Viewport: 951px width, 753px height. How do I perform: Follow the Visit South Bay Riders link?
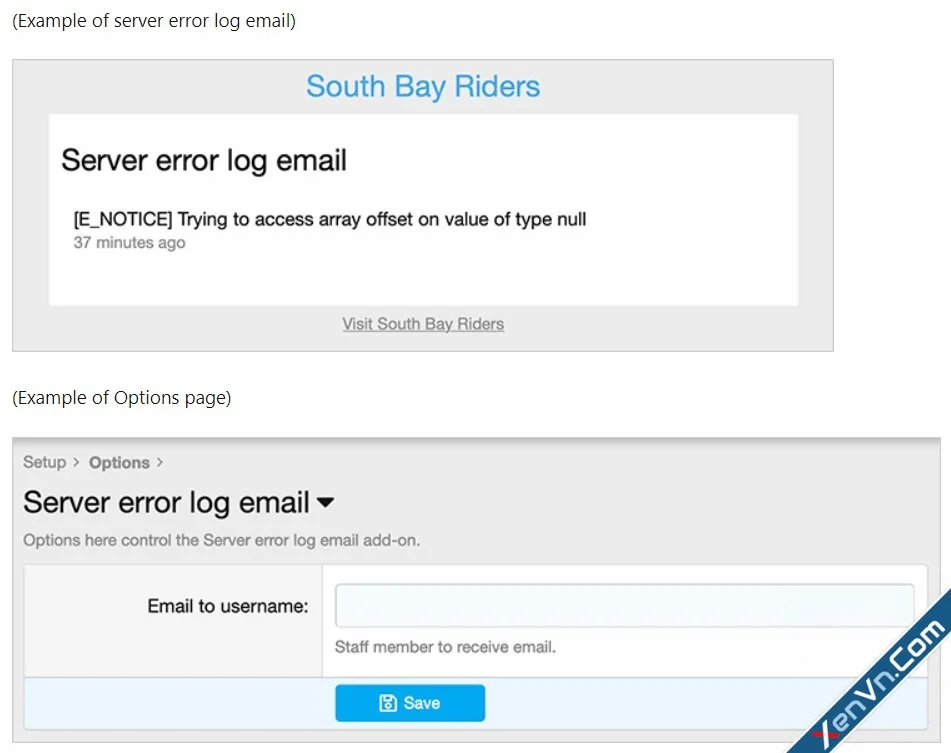click(x=422, y=324)
